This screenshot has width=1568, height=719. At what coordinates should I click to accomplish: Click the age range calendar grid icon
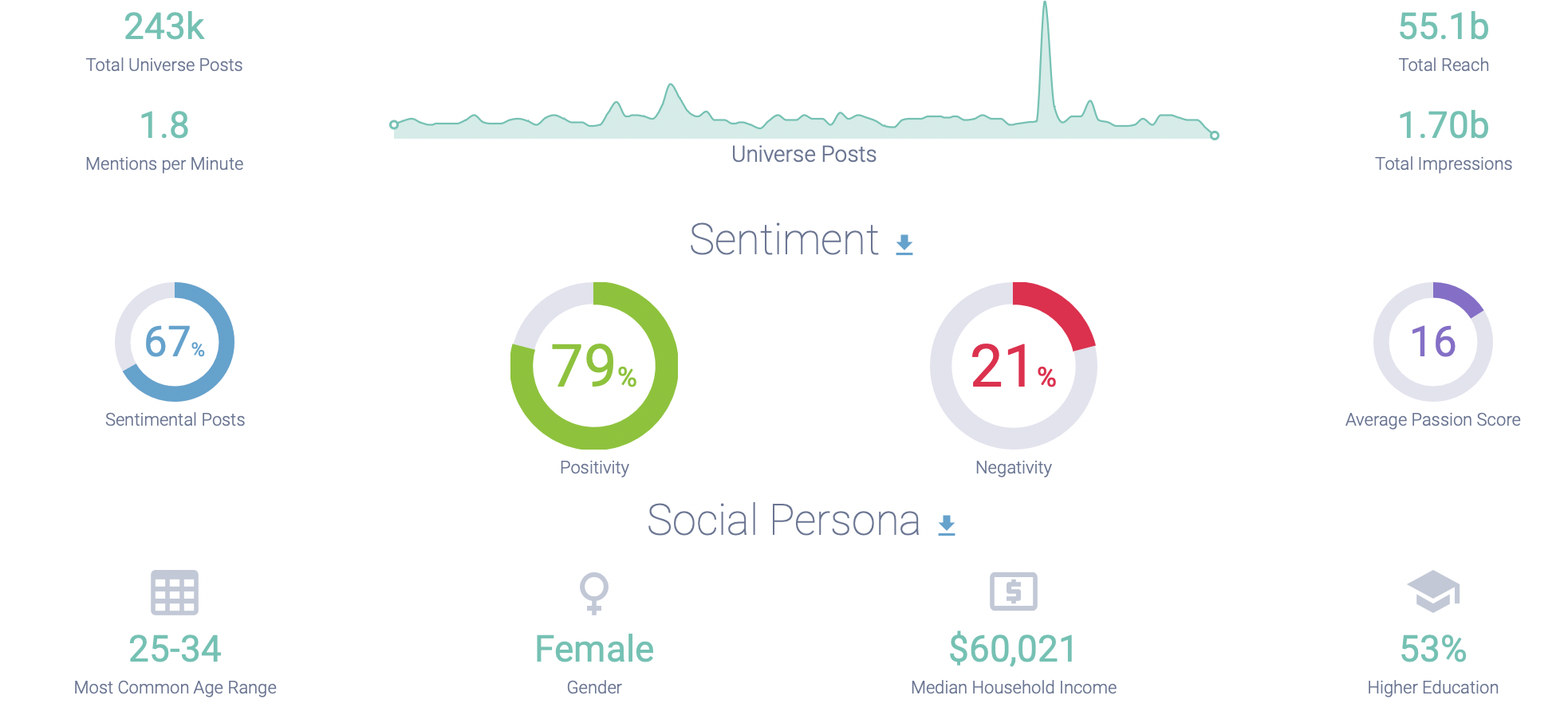175,592
